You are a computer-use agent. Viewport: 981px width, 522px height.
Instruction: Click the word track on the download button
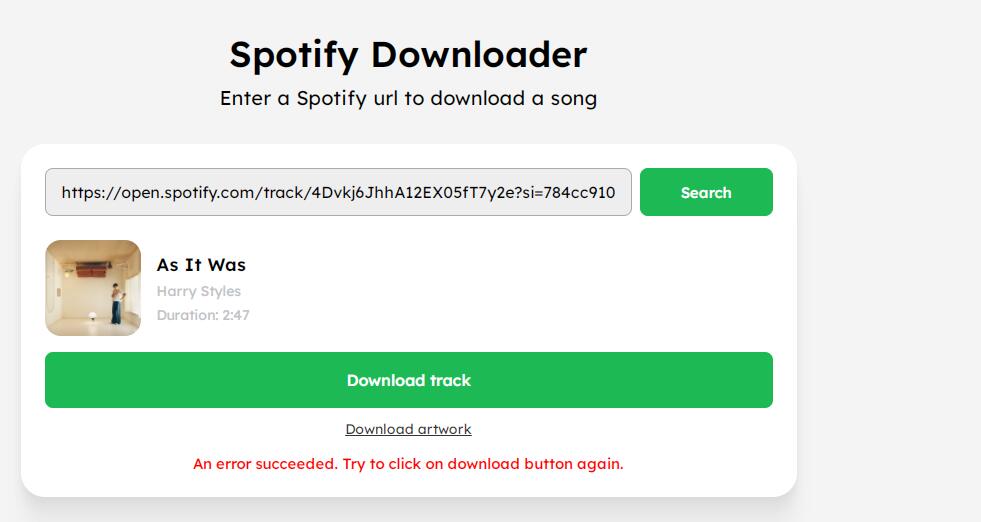[x=450, y=380]
